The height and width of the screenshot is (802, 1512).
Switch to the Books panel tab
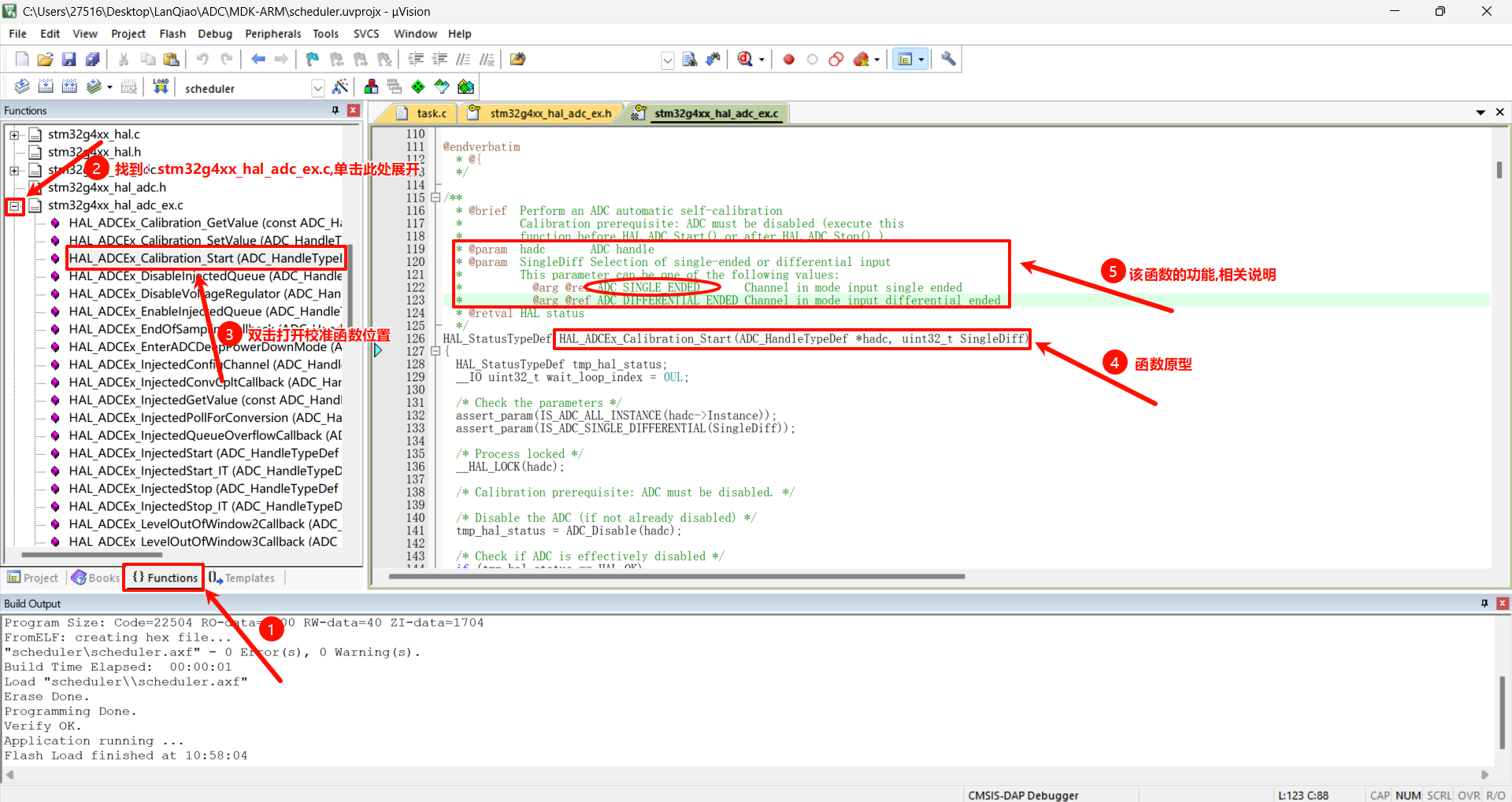coord(96,578)
